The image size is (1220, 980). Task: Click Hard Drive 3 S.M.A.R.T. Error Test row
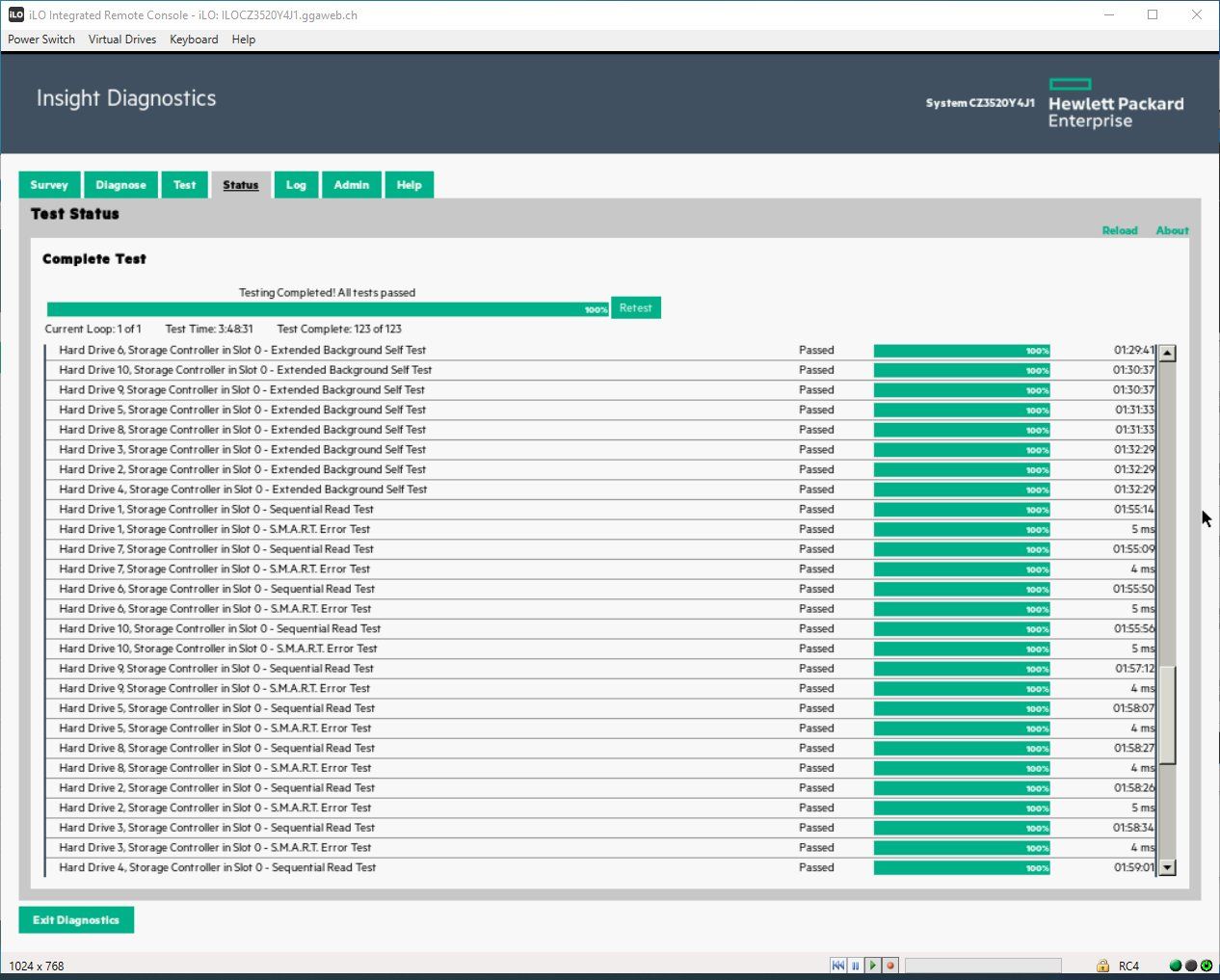[601, 848]
